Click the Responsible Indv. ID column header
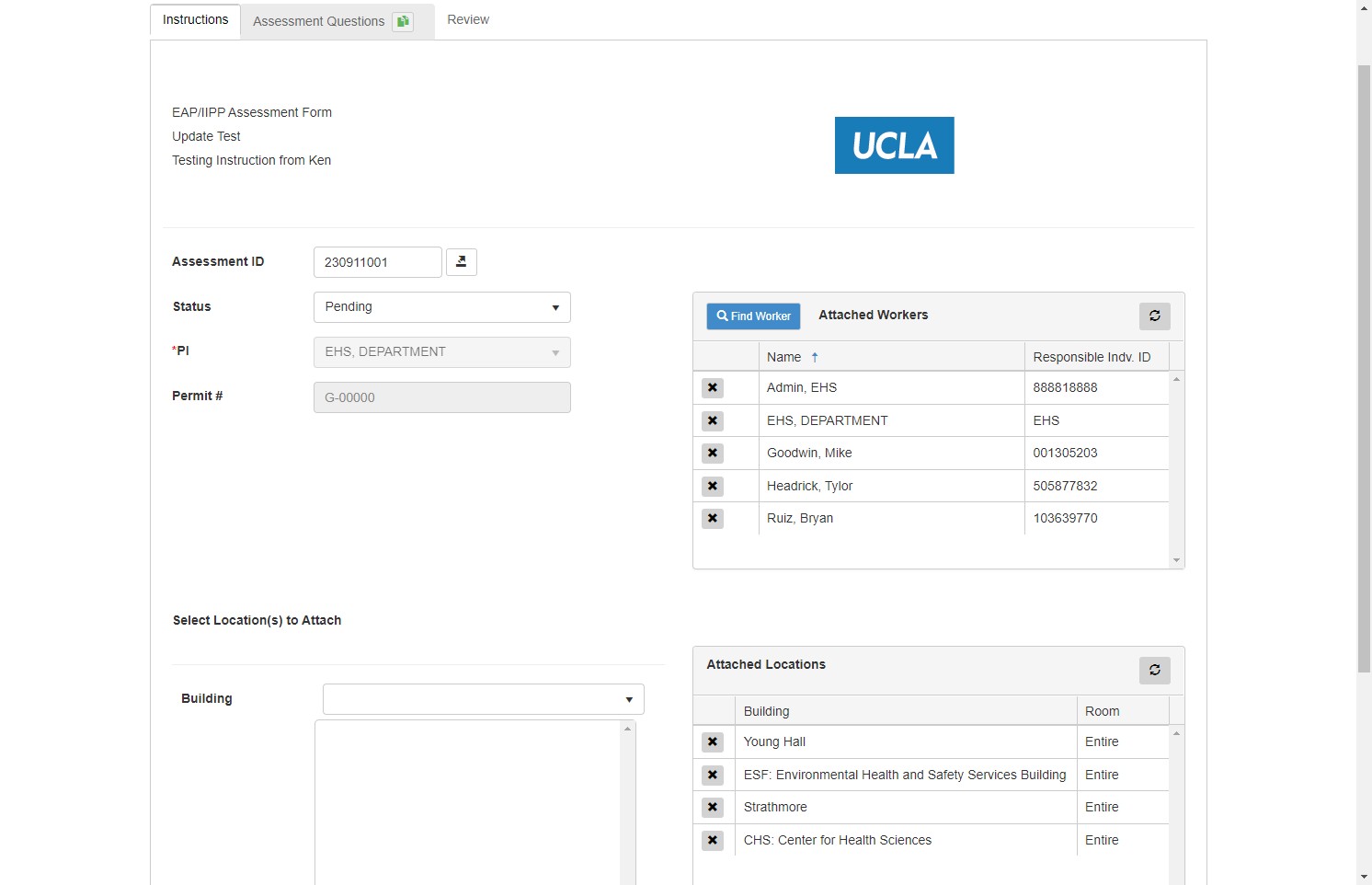Image resolution: width=1372 pixels, height=885 pixels. point(1096,357)
